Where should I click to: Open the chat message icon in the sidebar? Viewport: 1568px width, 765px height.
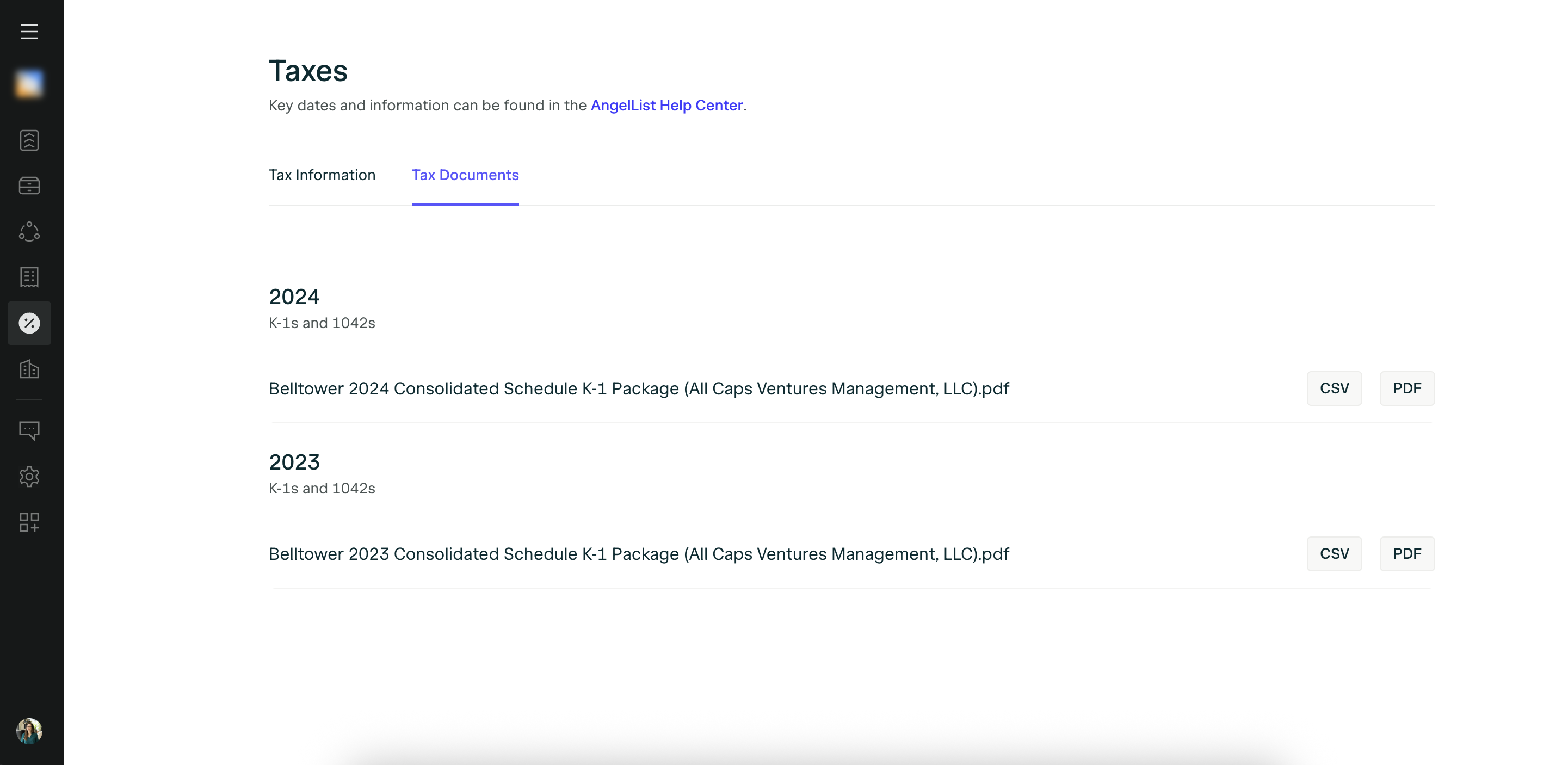pyautogui.click(x=29, y=430)
